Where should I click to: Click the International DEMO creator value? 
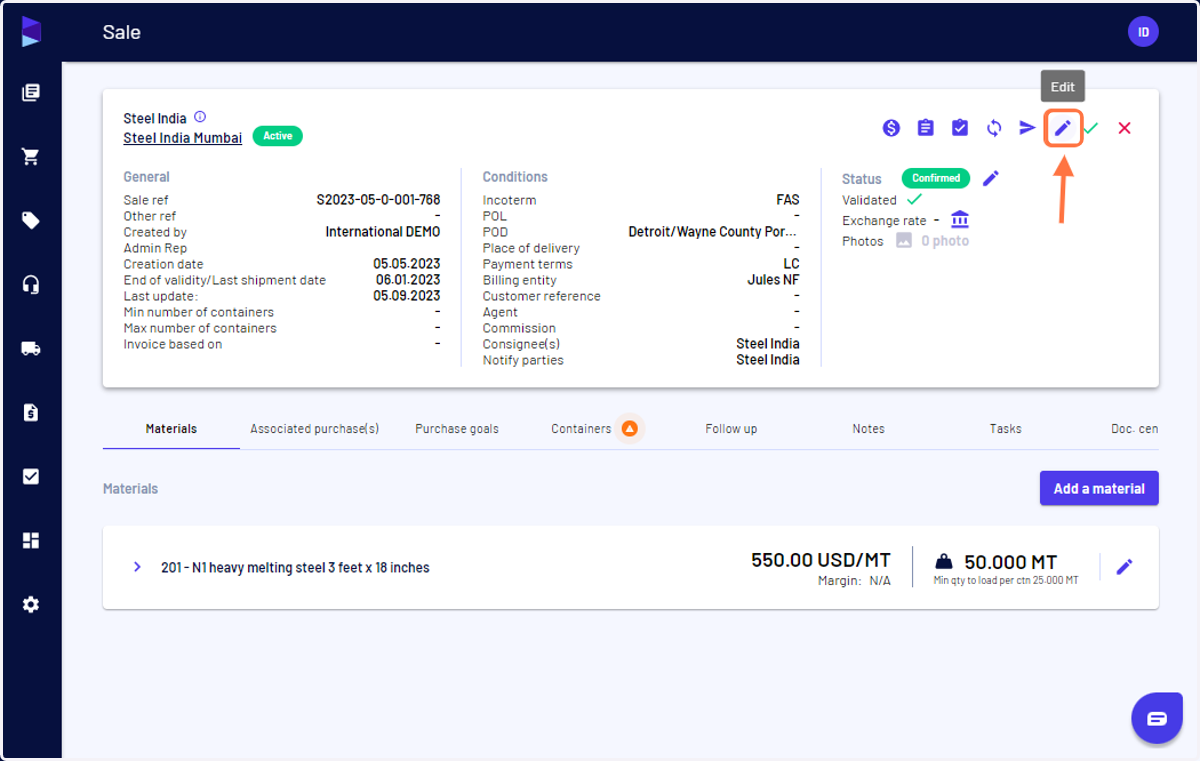[x=383, y=232]
